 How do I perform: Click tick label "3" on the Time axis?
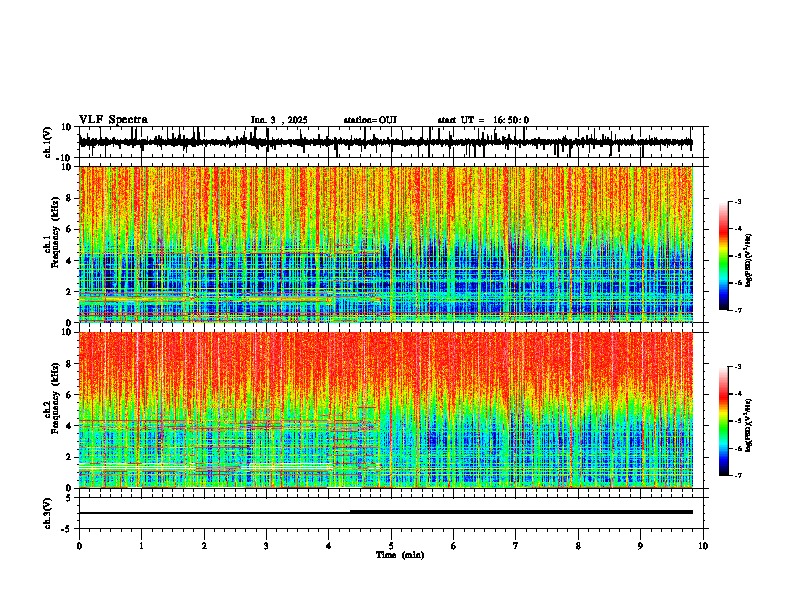point(266,546)
